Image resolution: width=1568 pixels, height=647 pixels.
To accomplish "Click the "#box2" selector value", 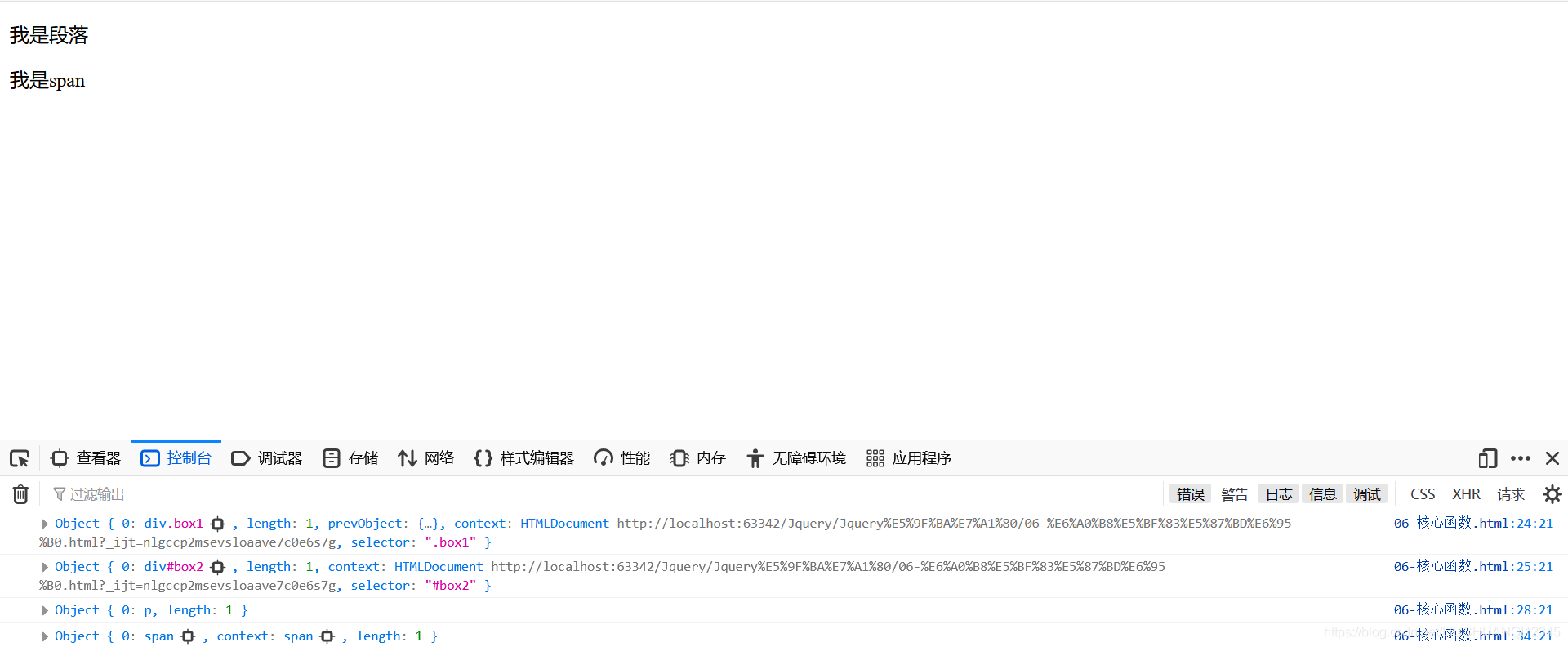I will pyautogui.click(x=450, y=586).
